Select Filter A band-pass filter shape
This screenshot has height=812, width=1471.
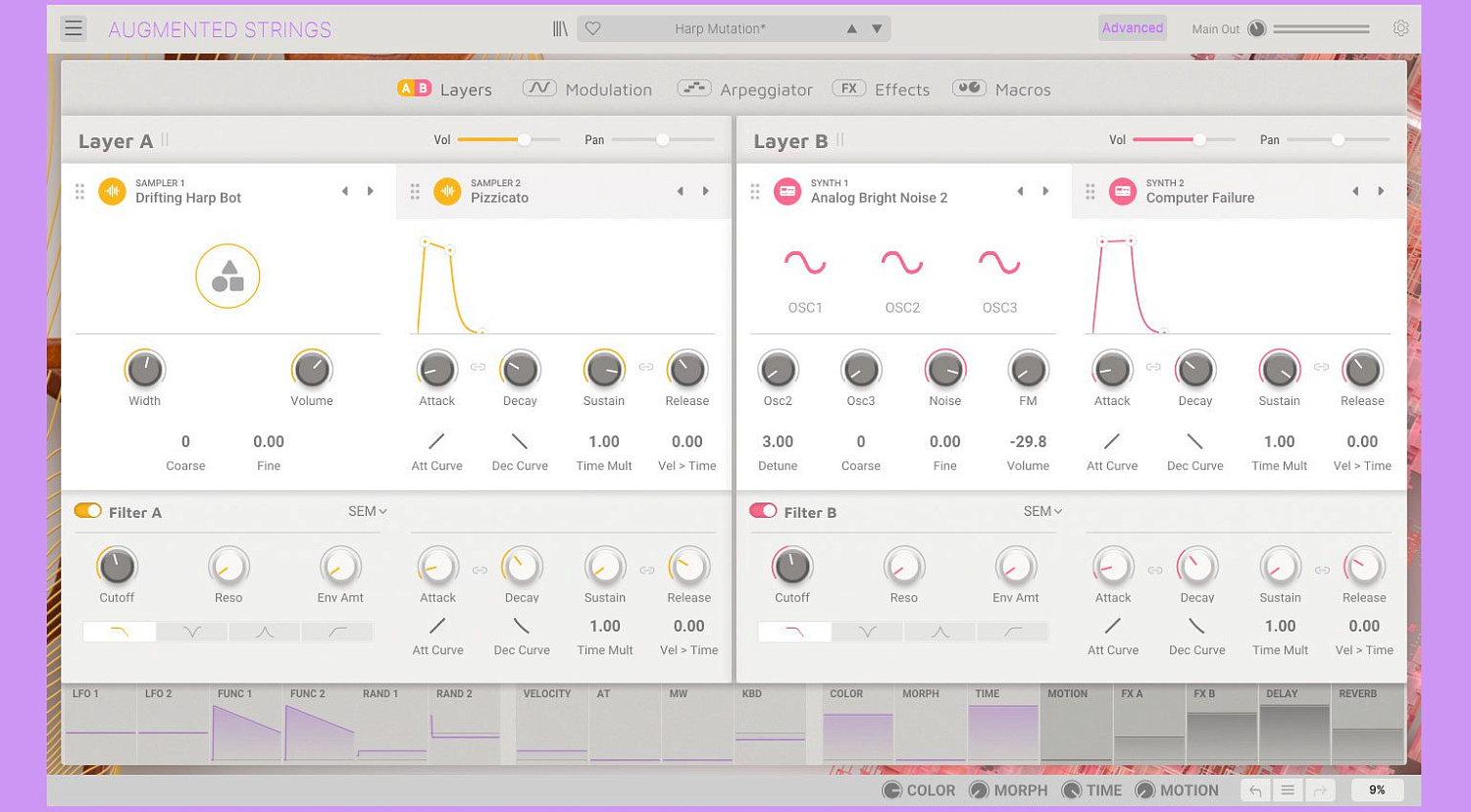click(265, 632)
